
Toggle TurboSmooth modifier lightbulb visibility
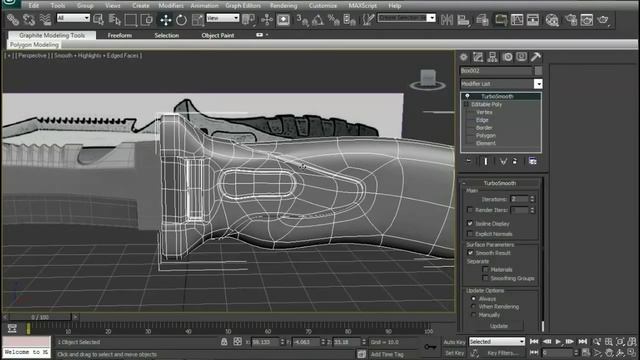467,96
